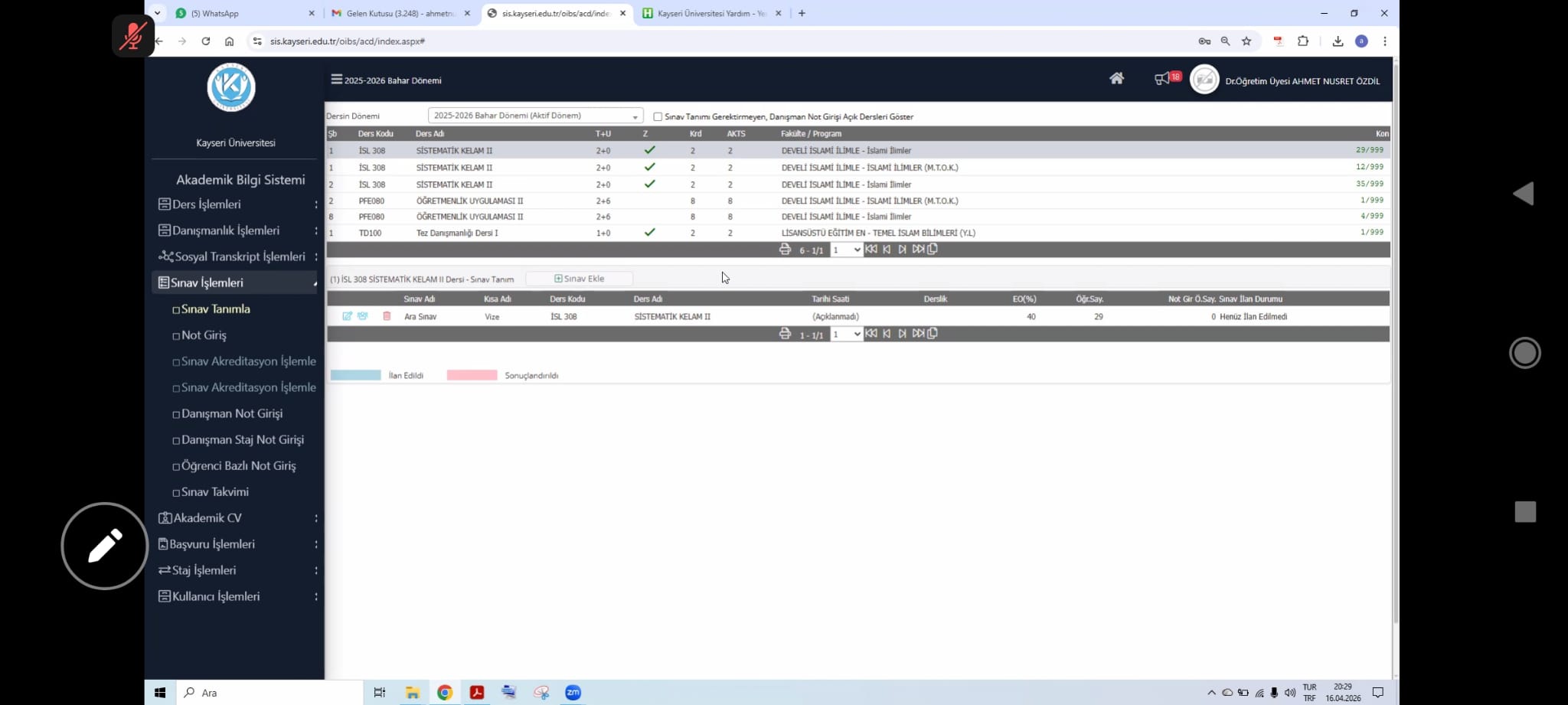Screen dimensions: 1568x705
Task: Click the home icon in the header
Action: pos(1116,78)
